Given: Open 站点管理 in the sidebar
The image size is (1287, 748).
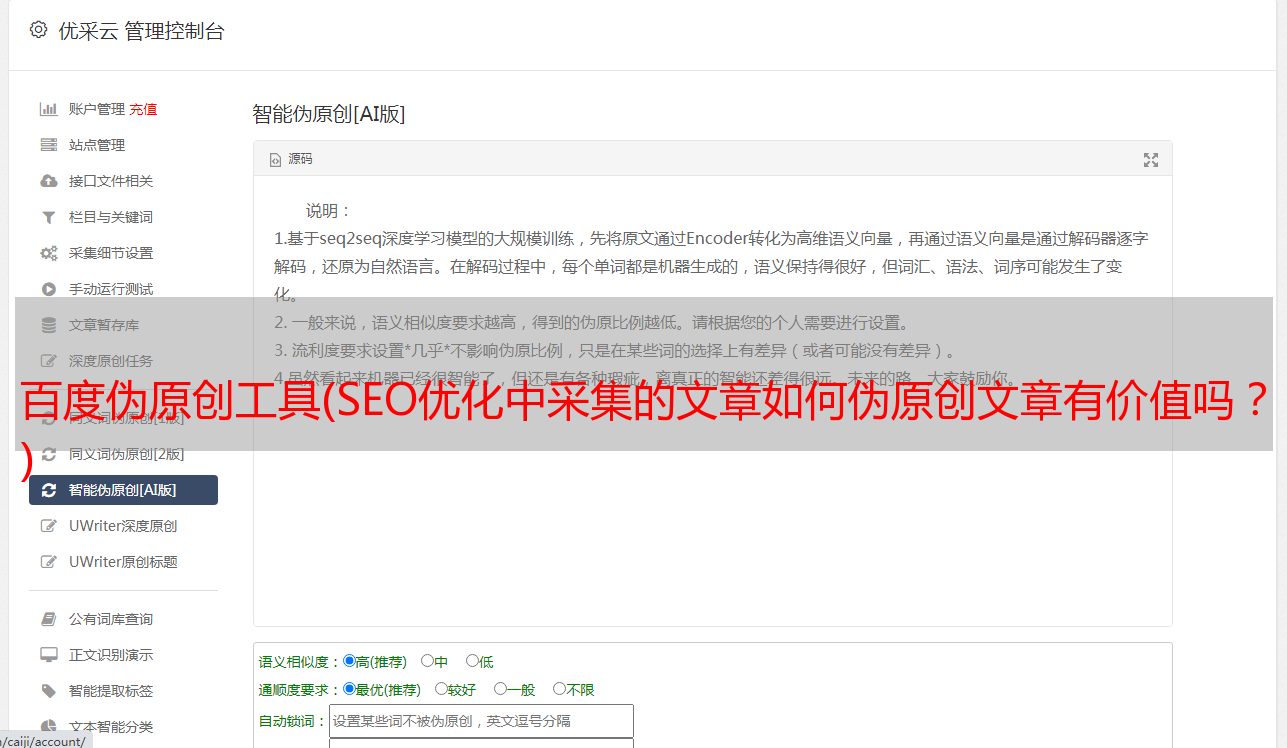Looking at the screenshot, I should pyautogui.click(x=97, y=145).
